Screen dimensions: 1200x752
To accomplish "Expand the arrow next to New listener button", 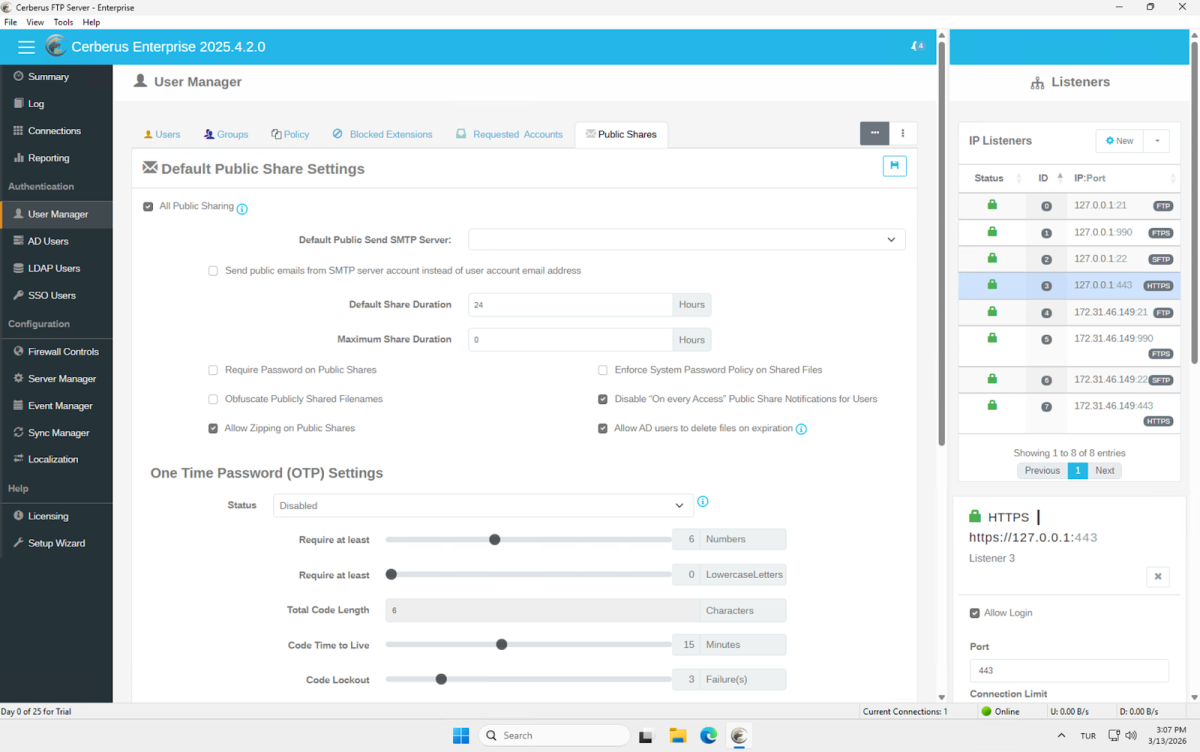I will click(x=1156, y=141).
